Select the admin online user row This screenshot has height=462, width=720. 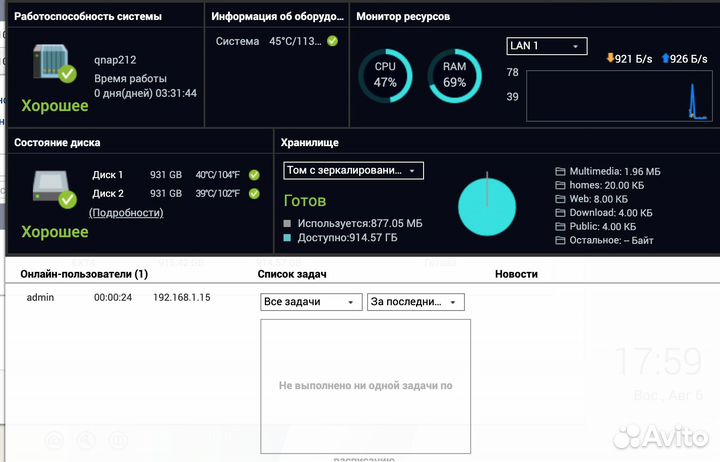(118, 298)
